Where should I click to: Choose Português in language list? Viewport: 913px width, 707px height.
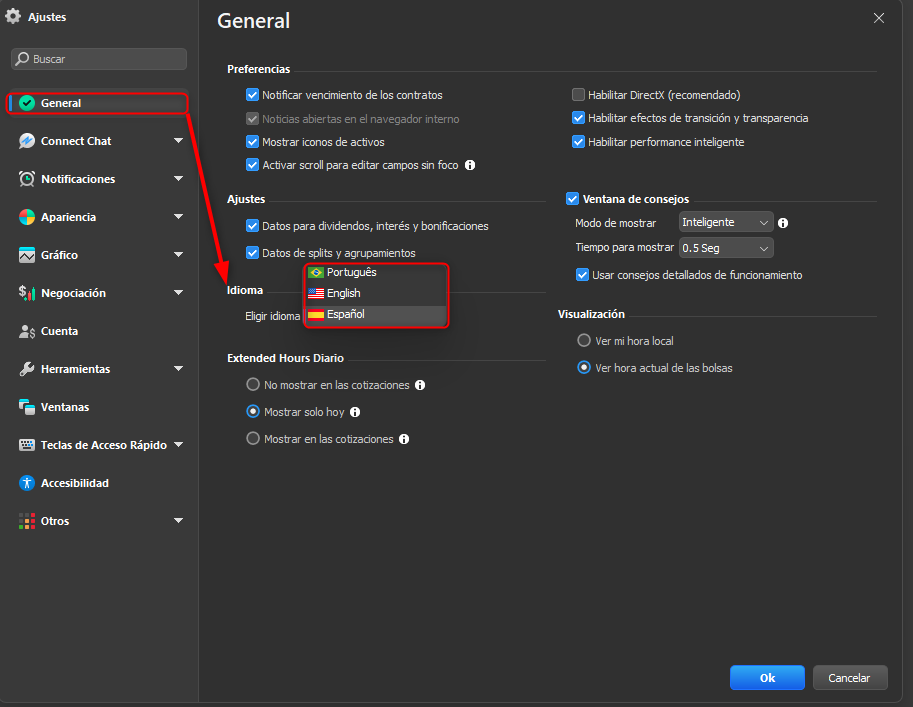pyautogui.click(x=376, y=273)
